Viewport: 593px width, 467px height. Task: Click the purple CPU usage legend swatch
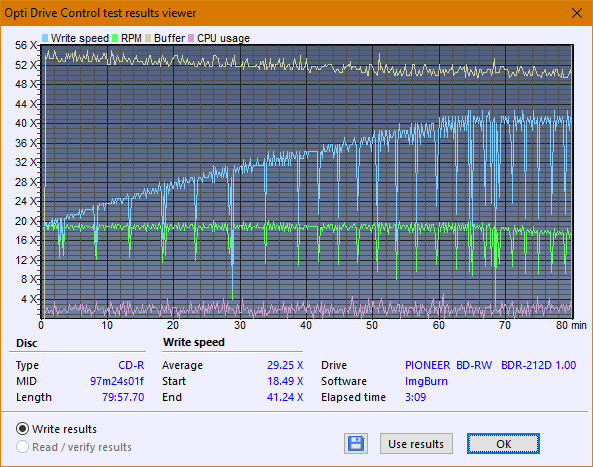191,38
